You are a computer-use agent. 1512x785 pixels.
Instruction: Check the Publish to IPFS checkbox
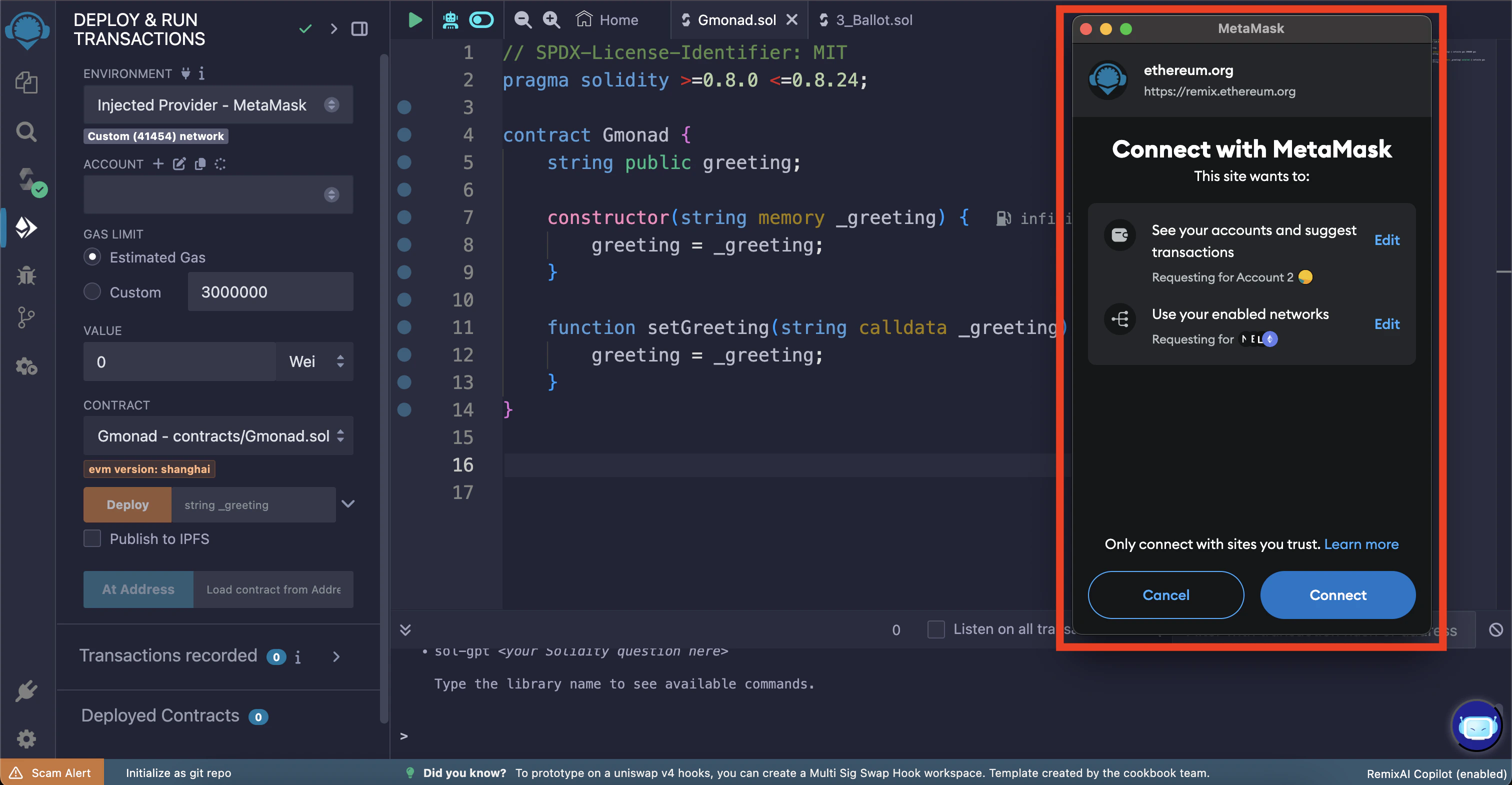coord(92,538)
